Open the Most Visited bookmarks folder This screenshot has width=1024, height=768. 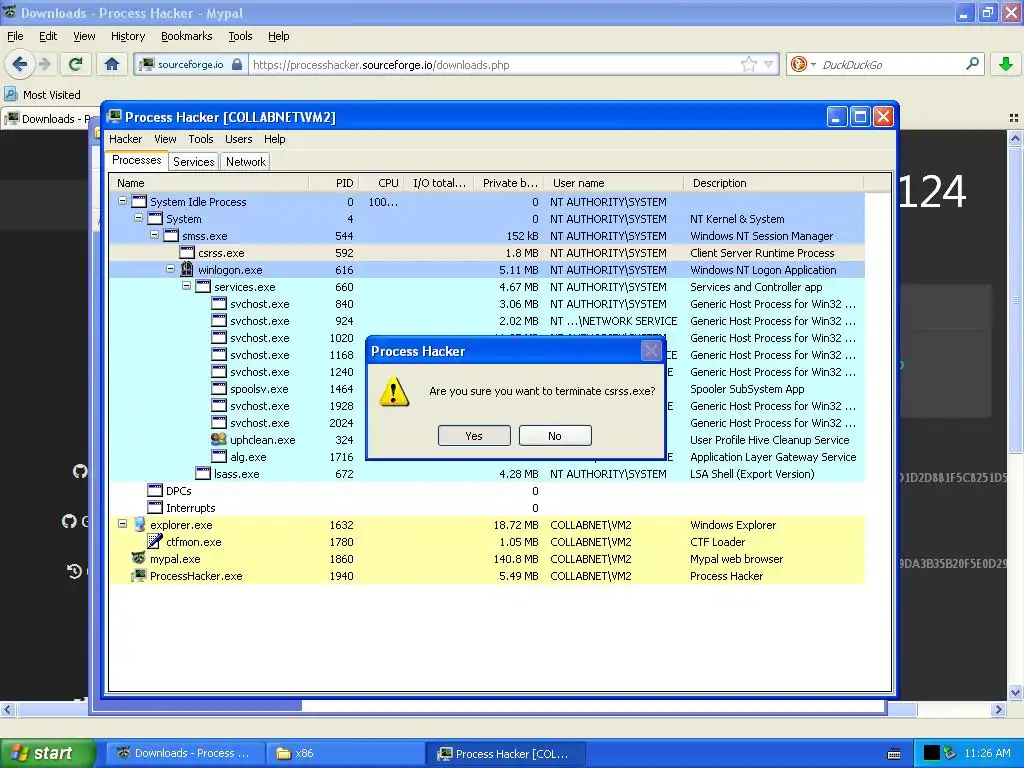[x=43, y=95]
